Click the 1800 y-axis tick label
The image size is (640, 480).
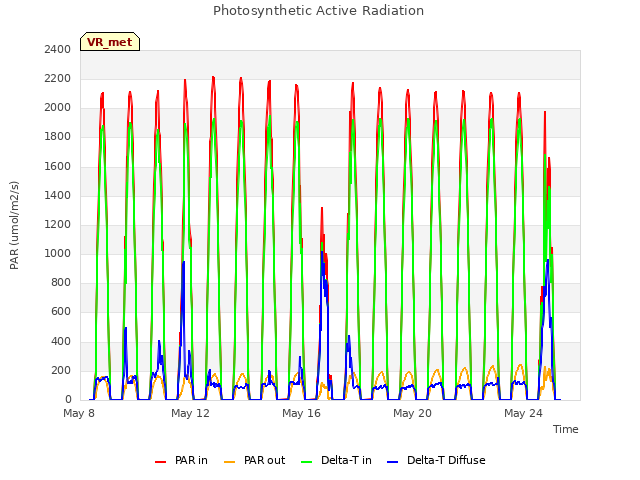click(x=58, y=137)
